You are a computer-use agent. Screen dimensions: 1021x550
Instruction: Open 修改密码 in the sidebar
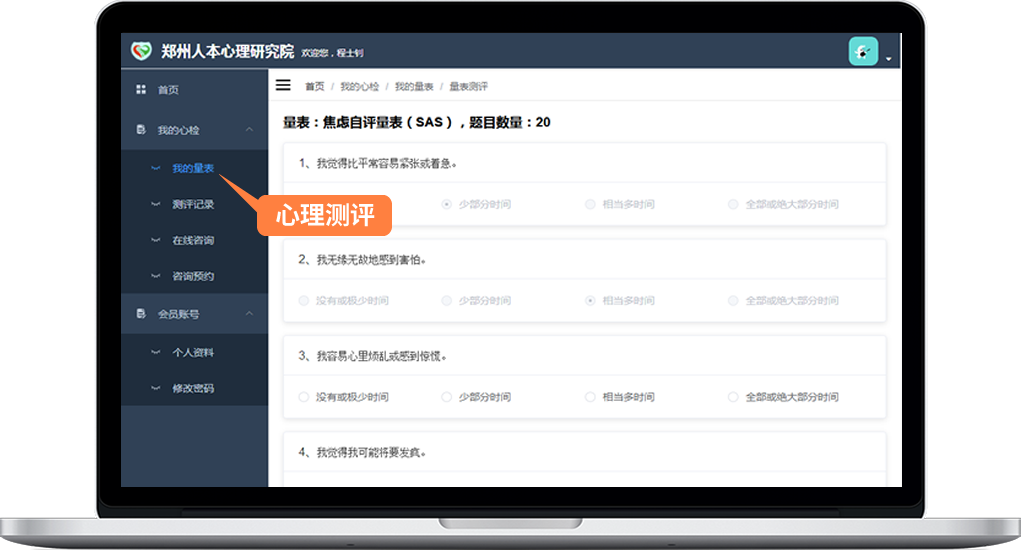tap(193, 388)
